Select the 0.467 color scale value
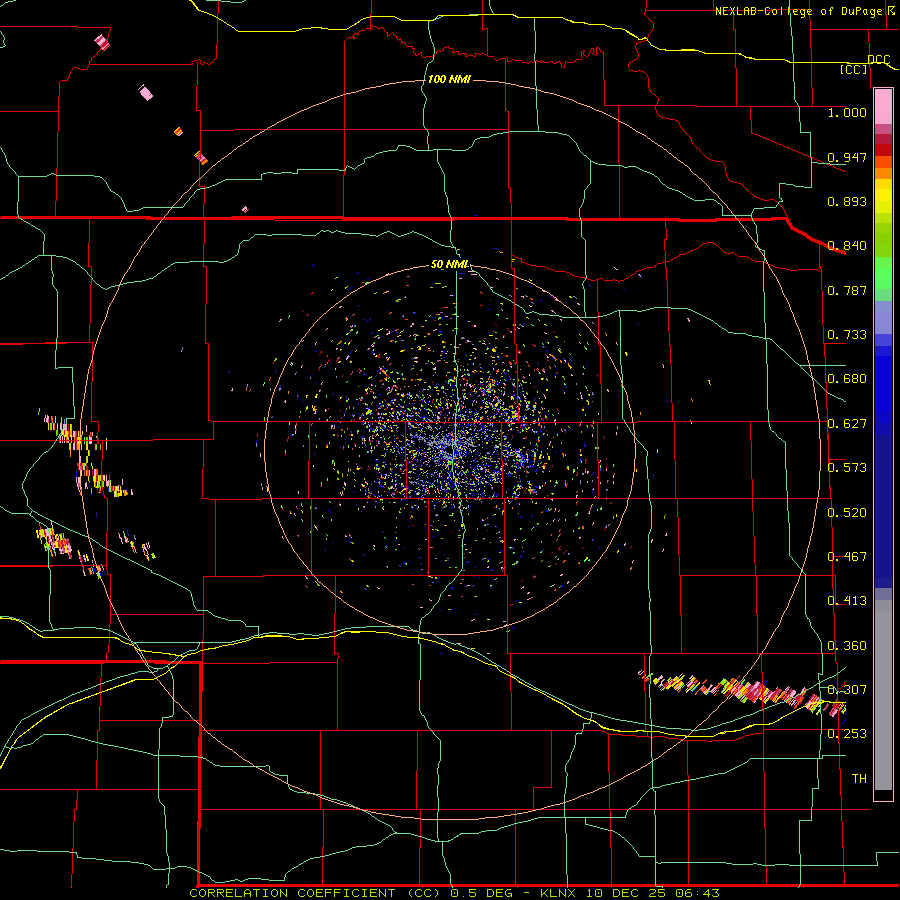 point(847,557)
